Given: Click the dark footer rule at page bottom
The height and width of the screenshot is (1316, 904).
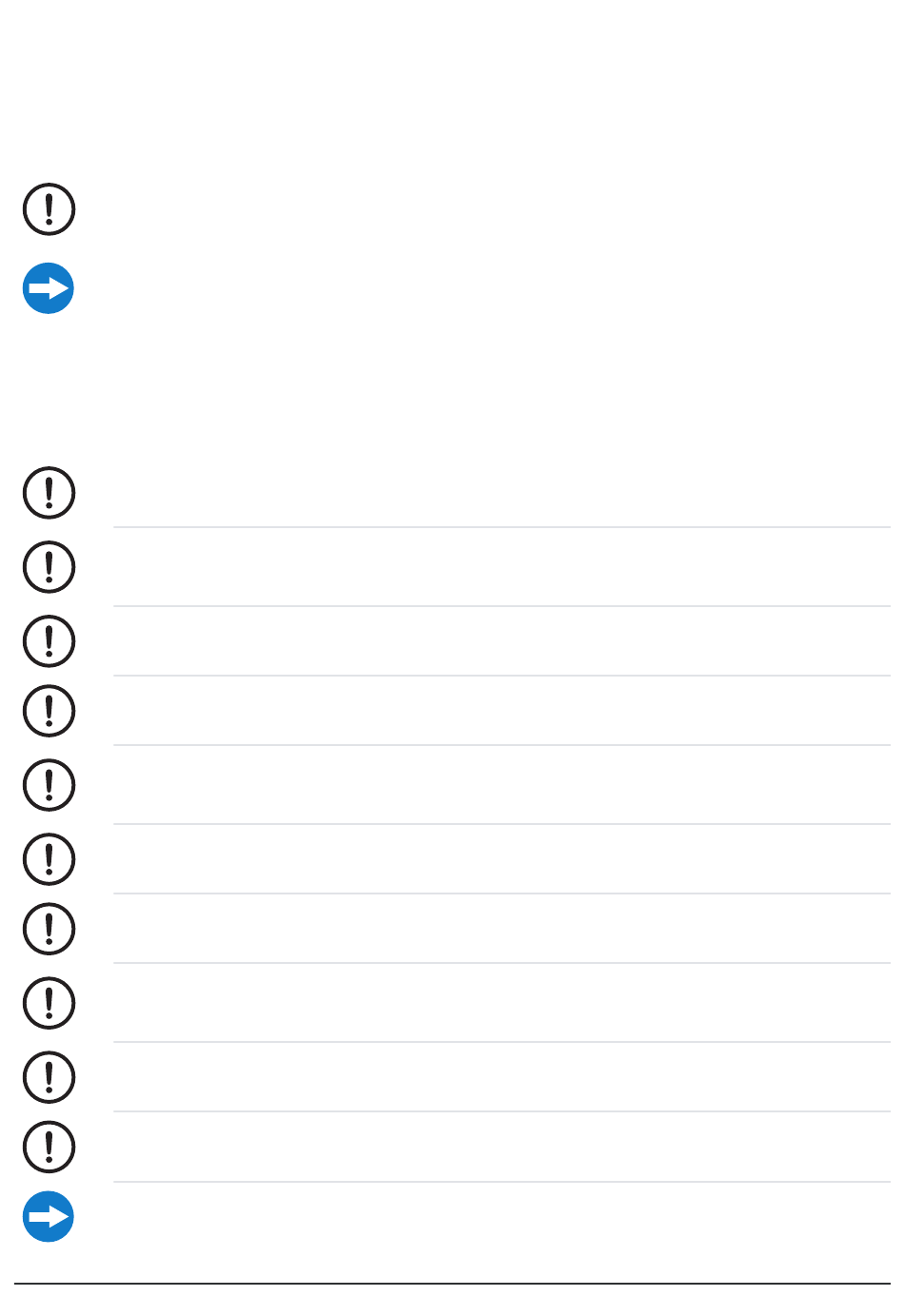Looking at the screenshot, I should click(452, 1284).
